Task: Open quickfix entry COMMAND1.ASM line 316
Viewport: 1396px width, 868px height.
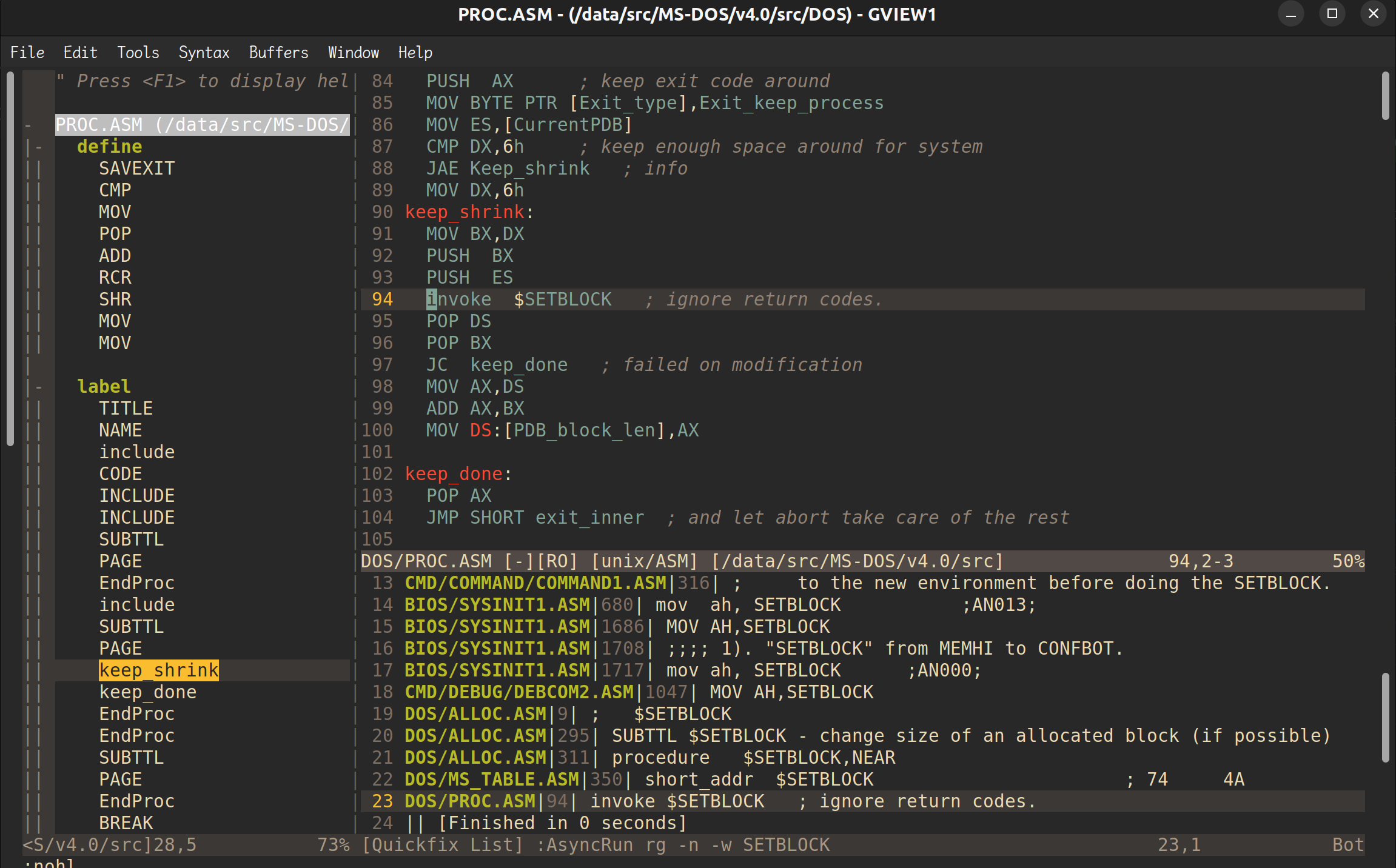Action: [862, 583]
